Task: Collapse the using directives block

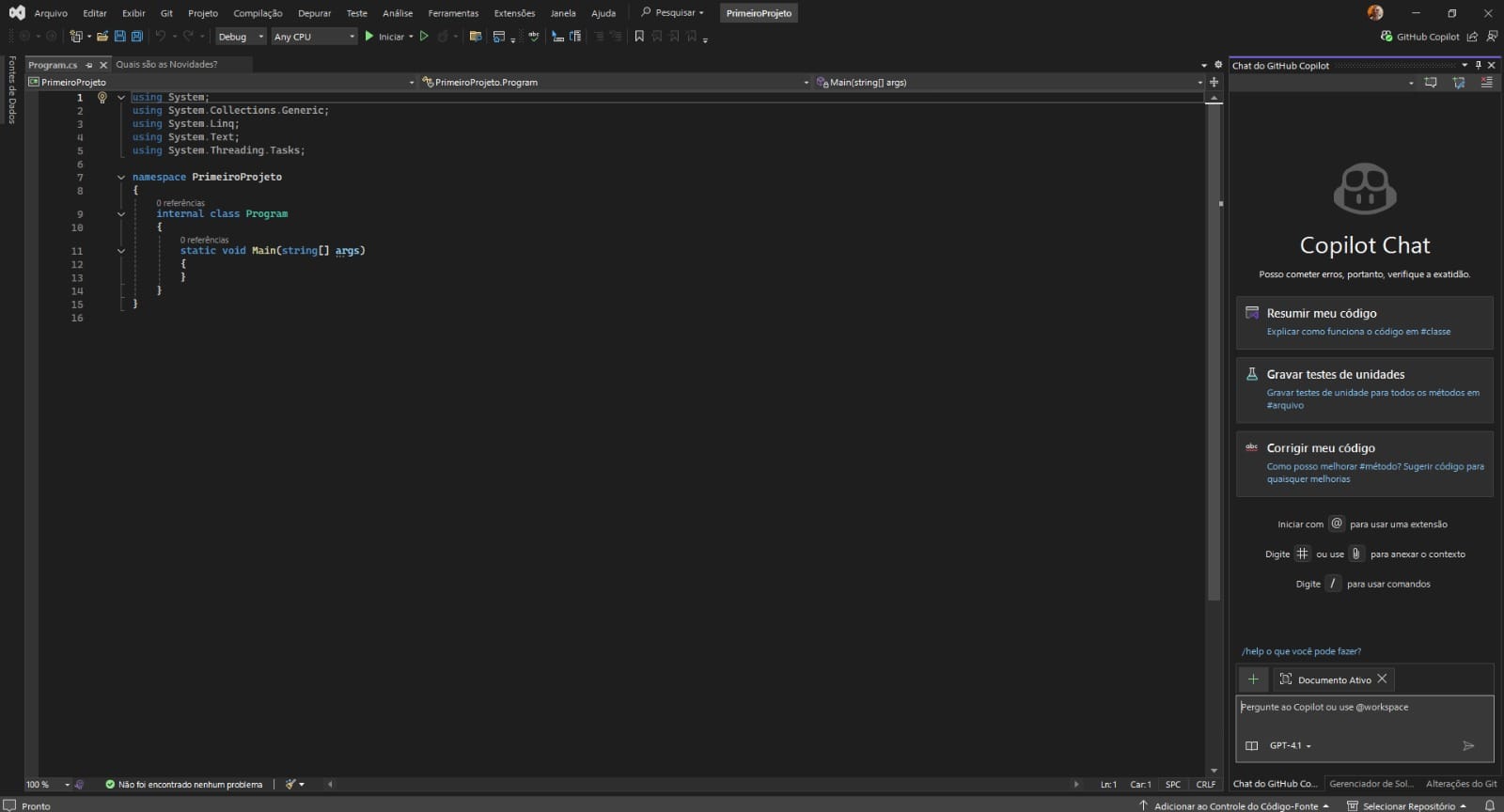Action: pyautogui.click(x=121, y=97)
